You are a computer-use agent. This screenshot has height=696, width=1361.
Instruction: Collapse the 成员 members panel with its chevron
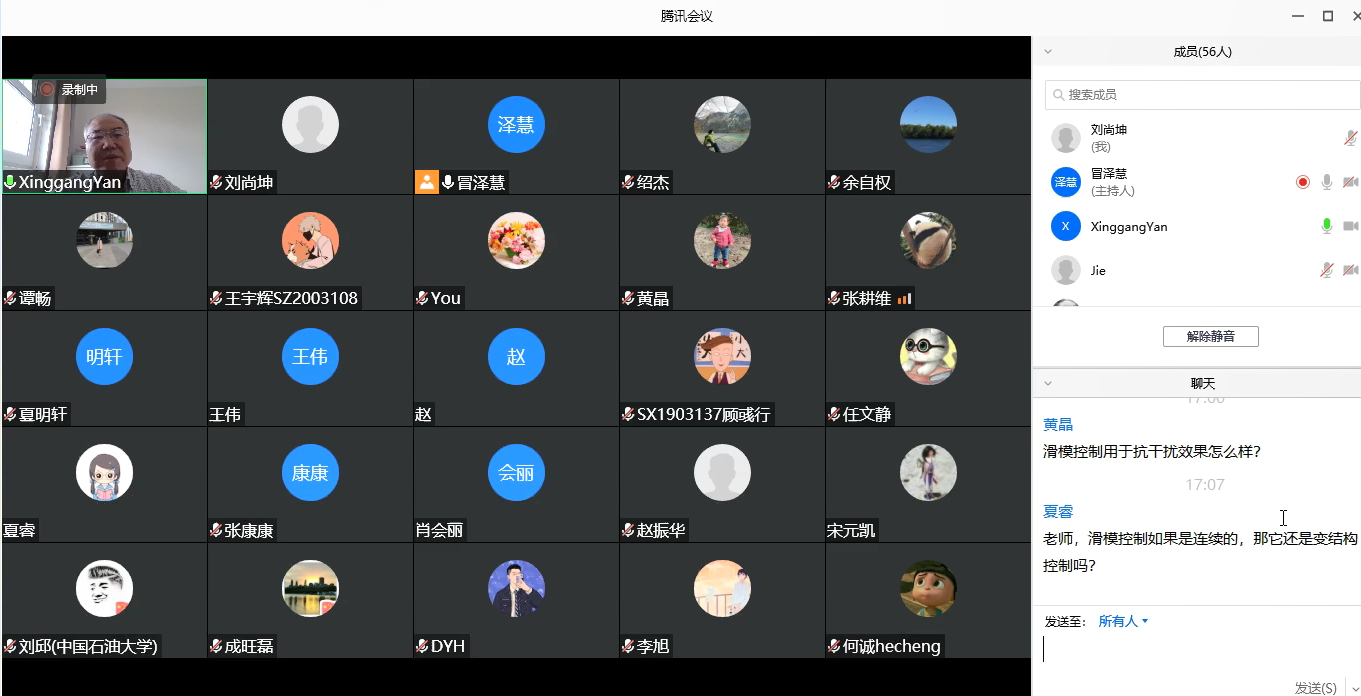tap(1047, 51)
